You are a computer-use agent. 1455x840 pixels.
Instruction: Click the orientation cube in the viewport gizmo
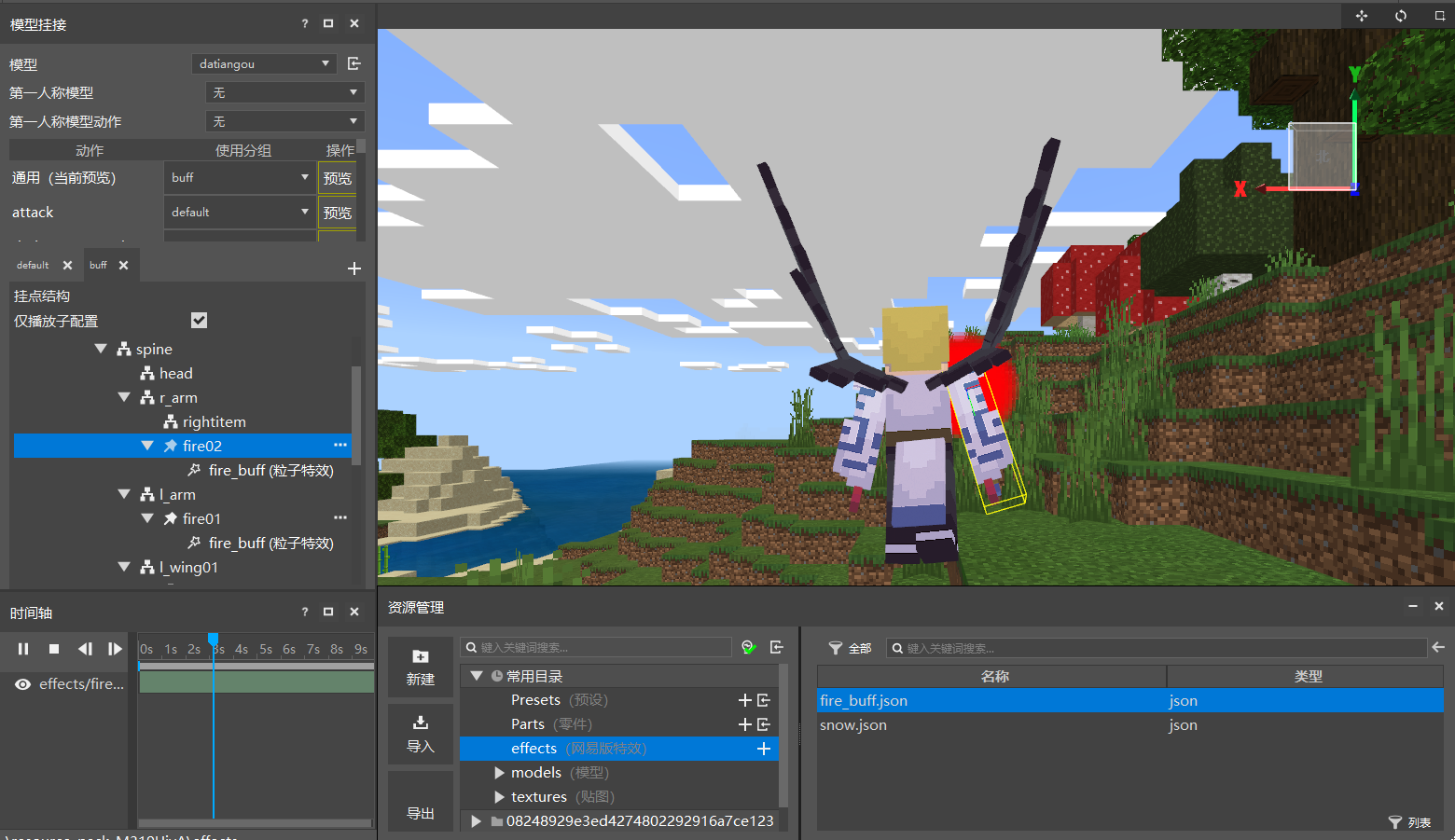point(1322,156)
